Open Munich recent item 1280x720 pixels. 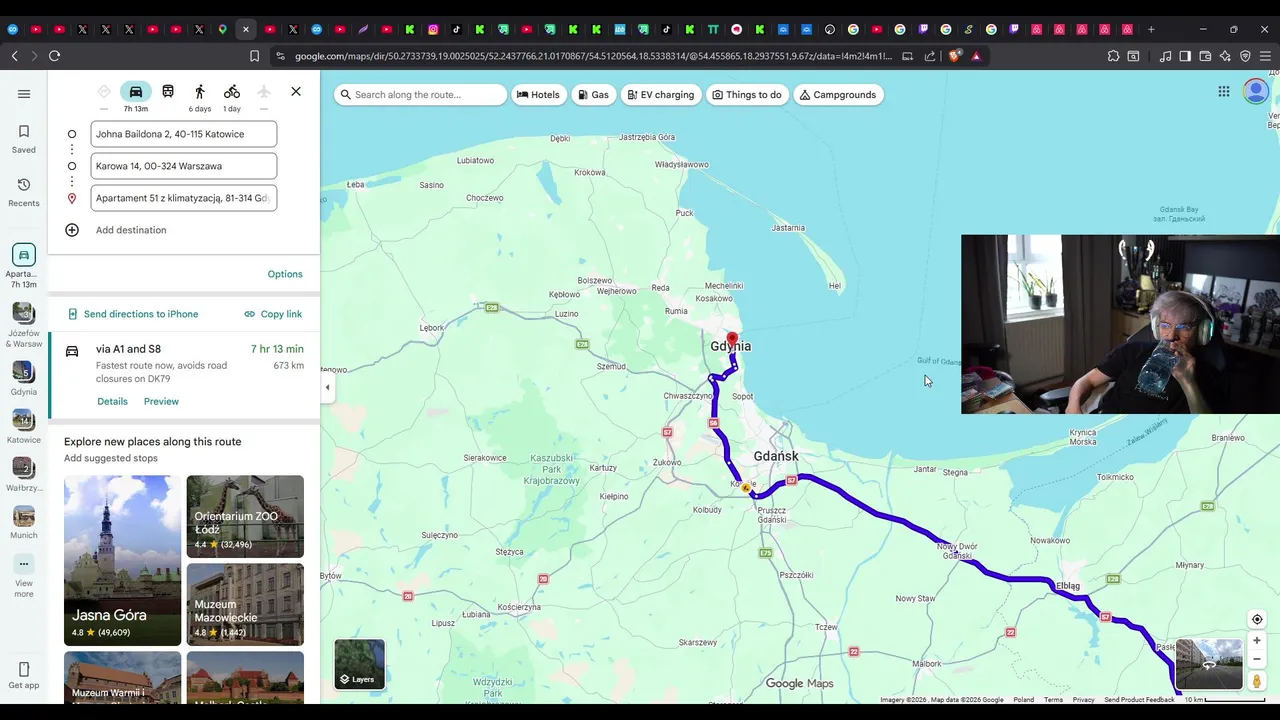click(24, 522)
